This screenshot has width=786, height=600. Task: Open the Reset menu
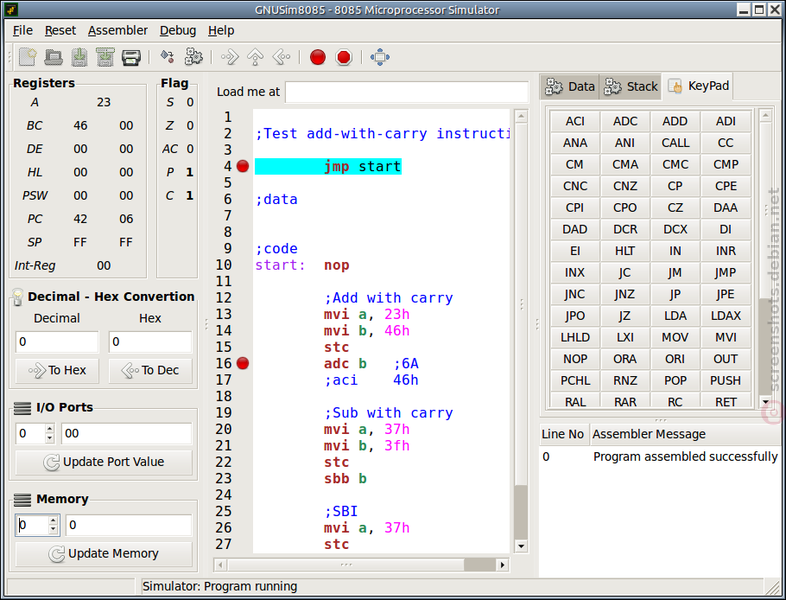pos(60,31)
